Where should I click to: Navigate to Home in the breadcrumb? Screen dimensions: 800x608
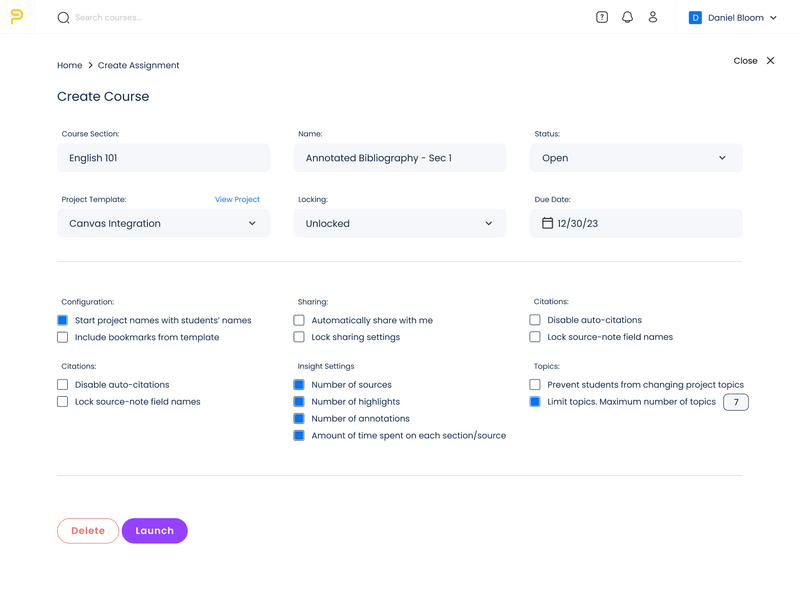pos(69,65)
